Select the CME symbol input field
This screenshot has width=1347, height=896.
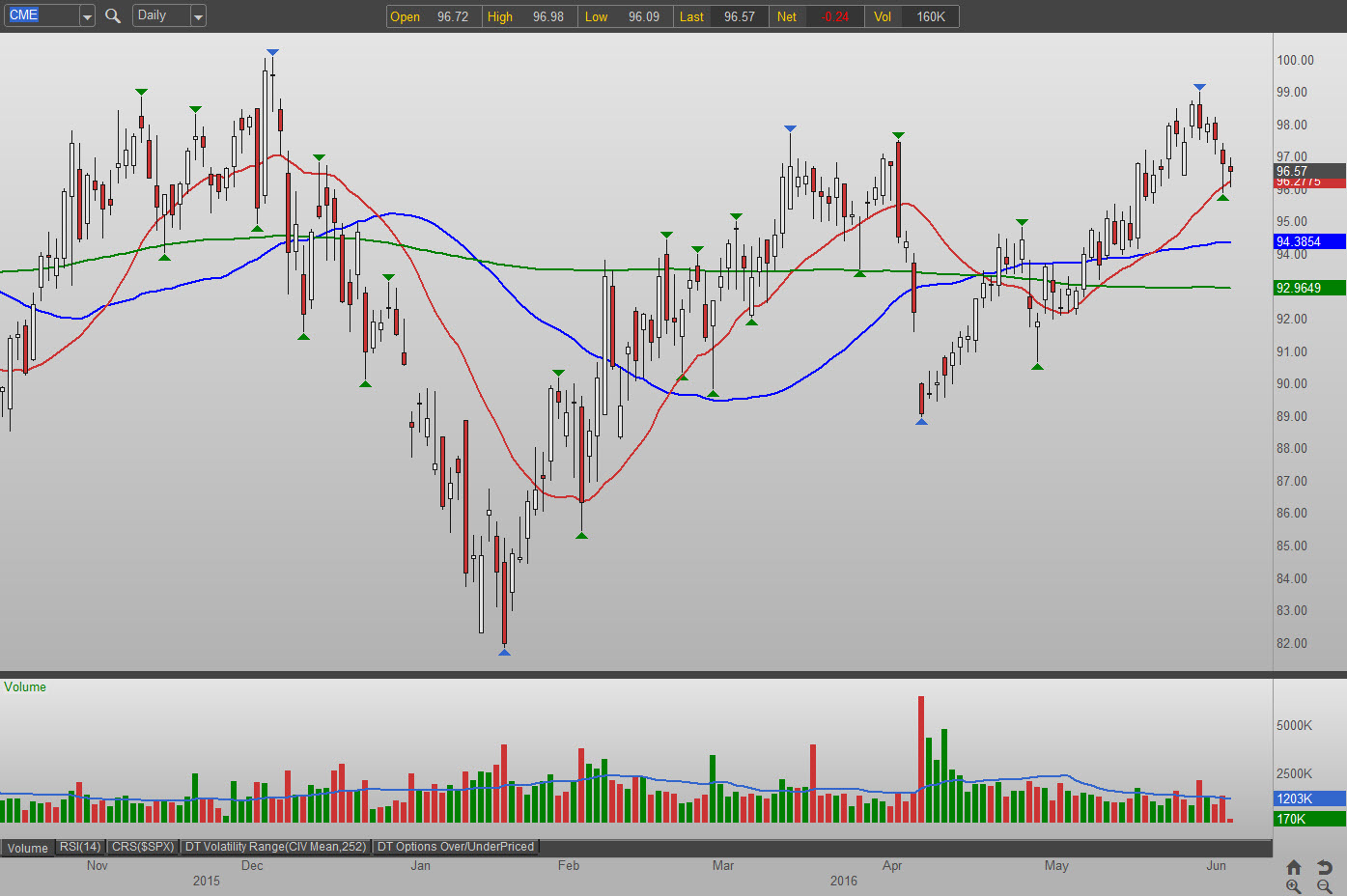[42, 15]
